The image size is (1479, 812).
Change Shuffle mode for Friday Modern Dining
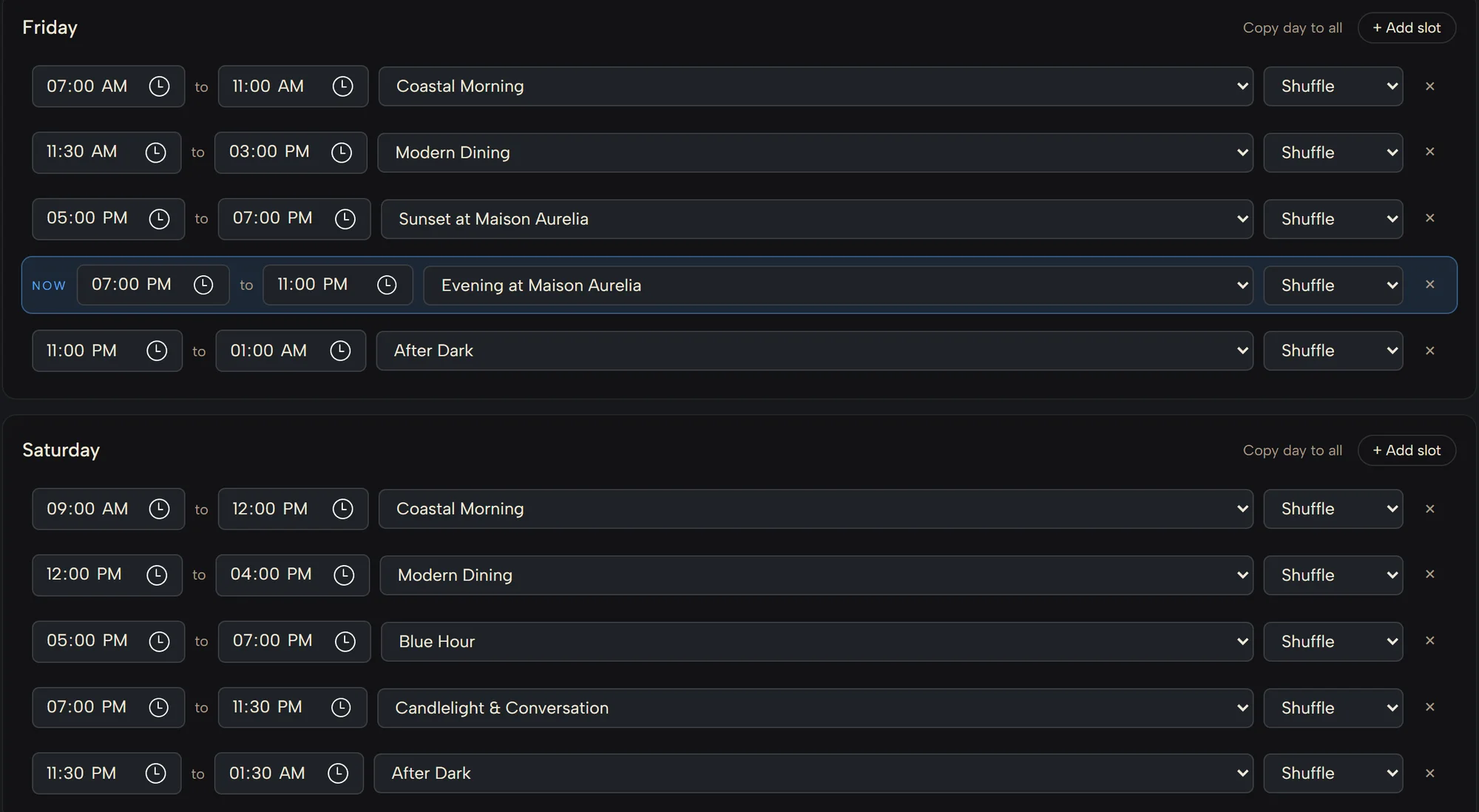pos(1333,153)
